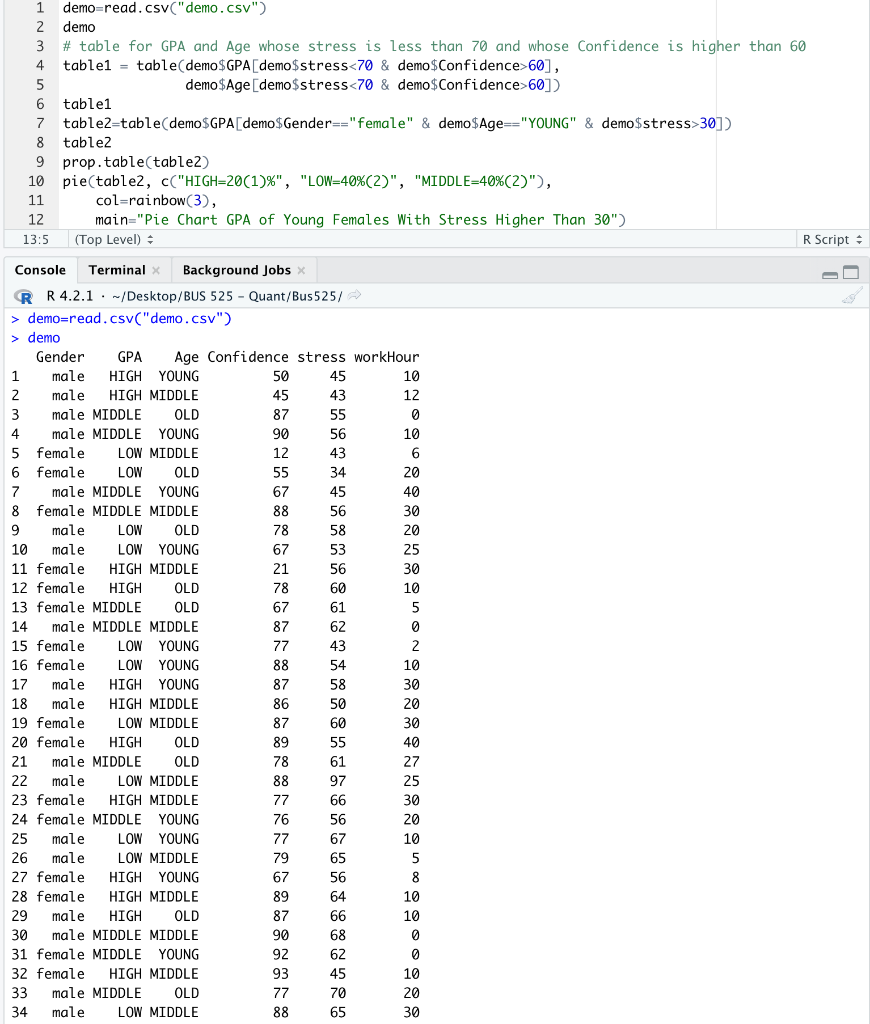Click 'demo=read.csv' on editor line 1
The image size is (870, 1024).
[x=165, y=8]
